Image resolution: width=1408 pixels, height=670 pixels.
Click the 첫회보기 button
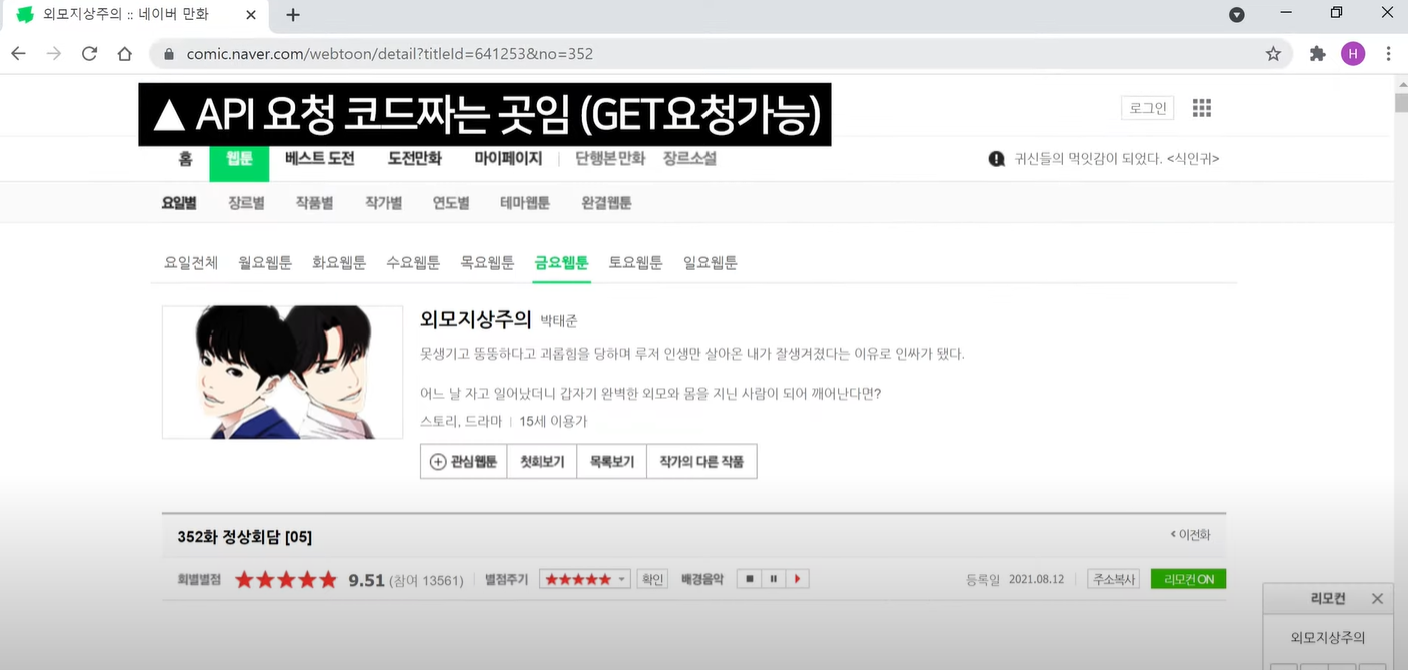coord(542,462)
